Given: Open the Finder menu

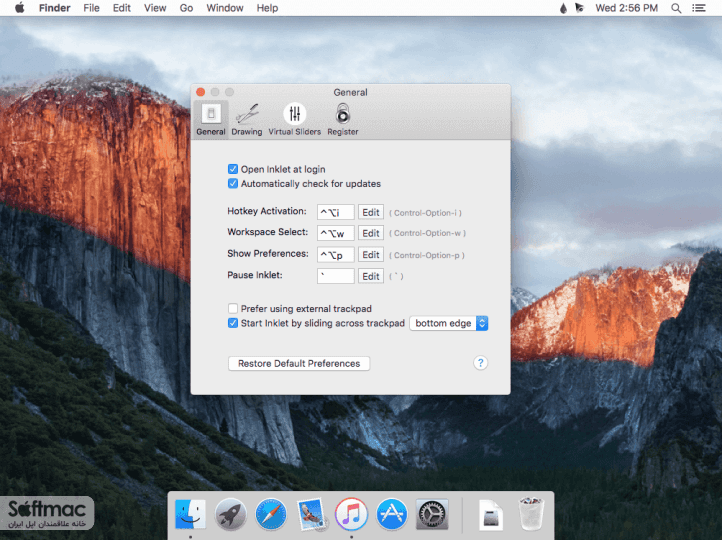Looking at the screenshot, I should [x=54, y=8].
